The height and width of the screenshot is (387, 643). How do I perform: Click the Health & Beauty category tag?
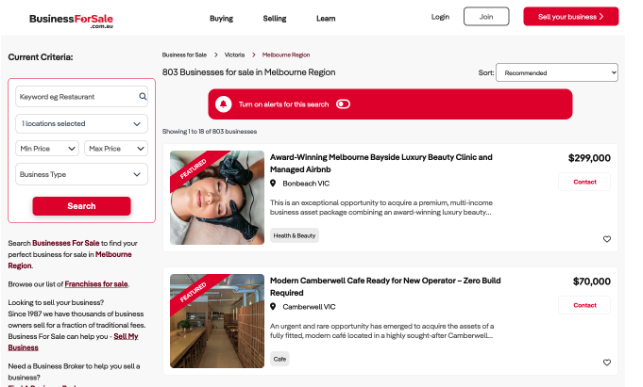(294, 236)
